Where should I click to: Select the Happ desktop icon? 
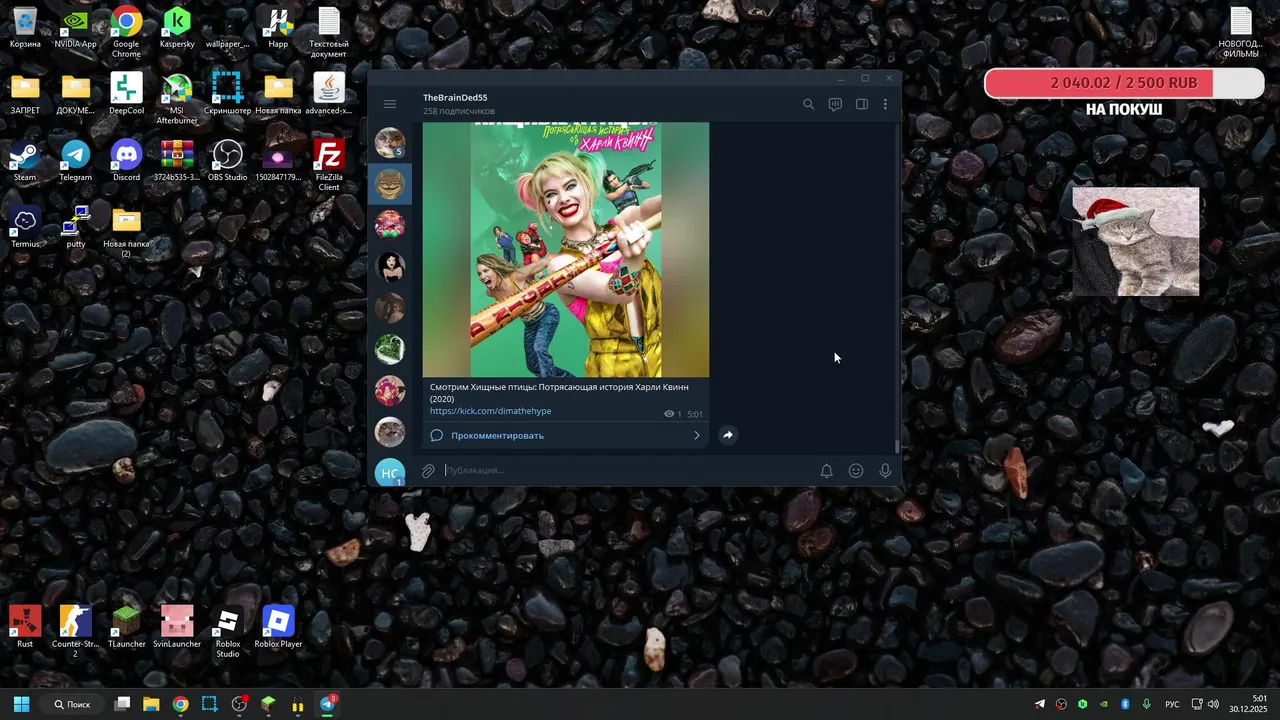click(278, 27)
